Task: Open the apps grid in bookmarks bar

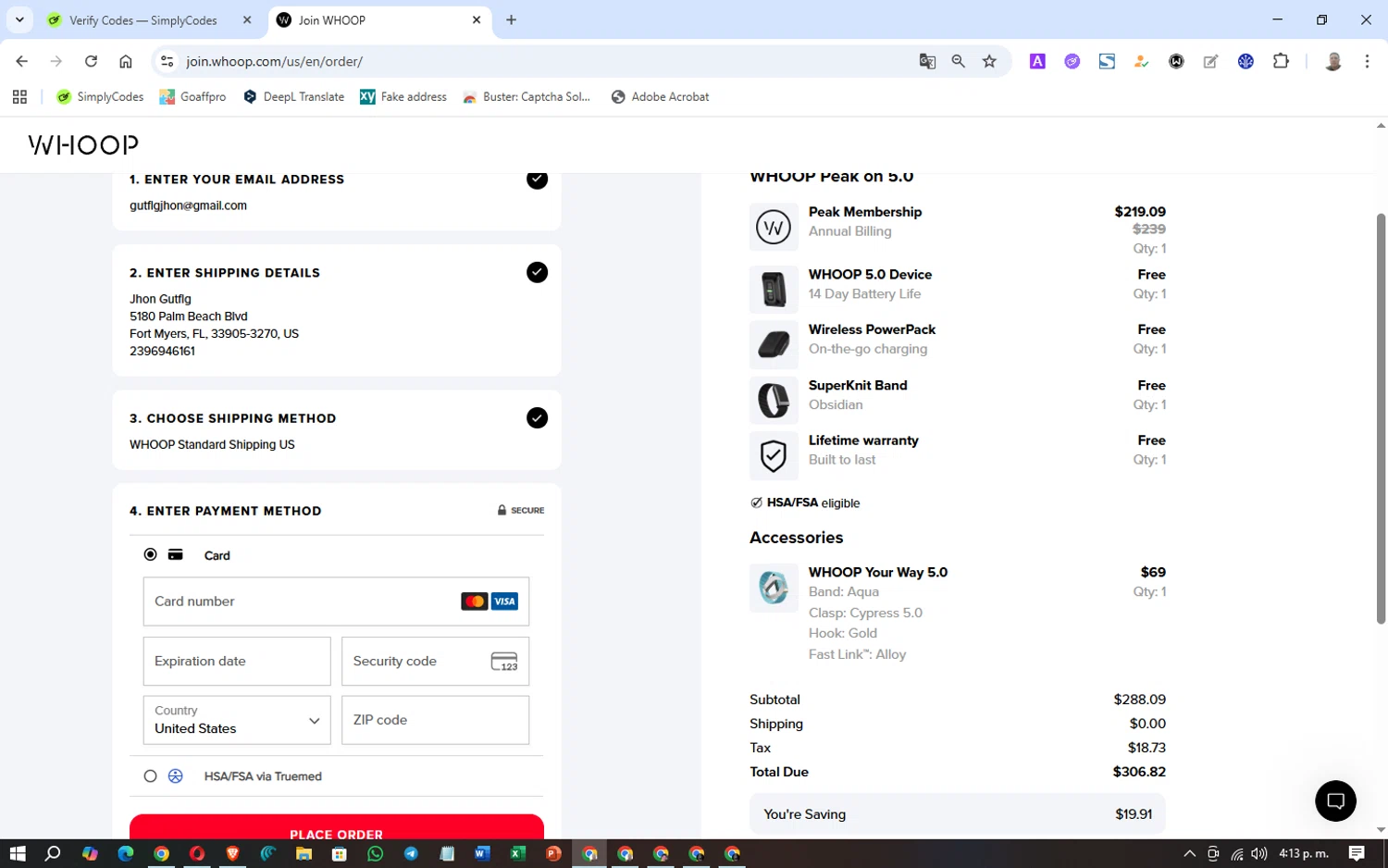Action: (19, 96)
